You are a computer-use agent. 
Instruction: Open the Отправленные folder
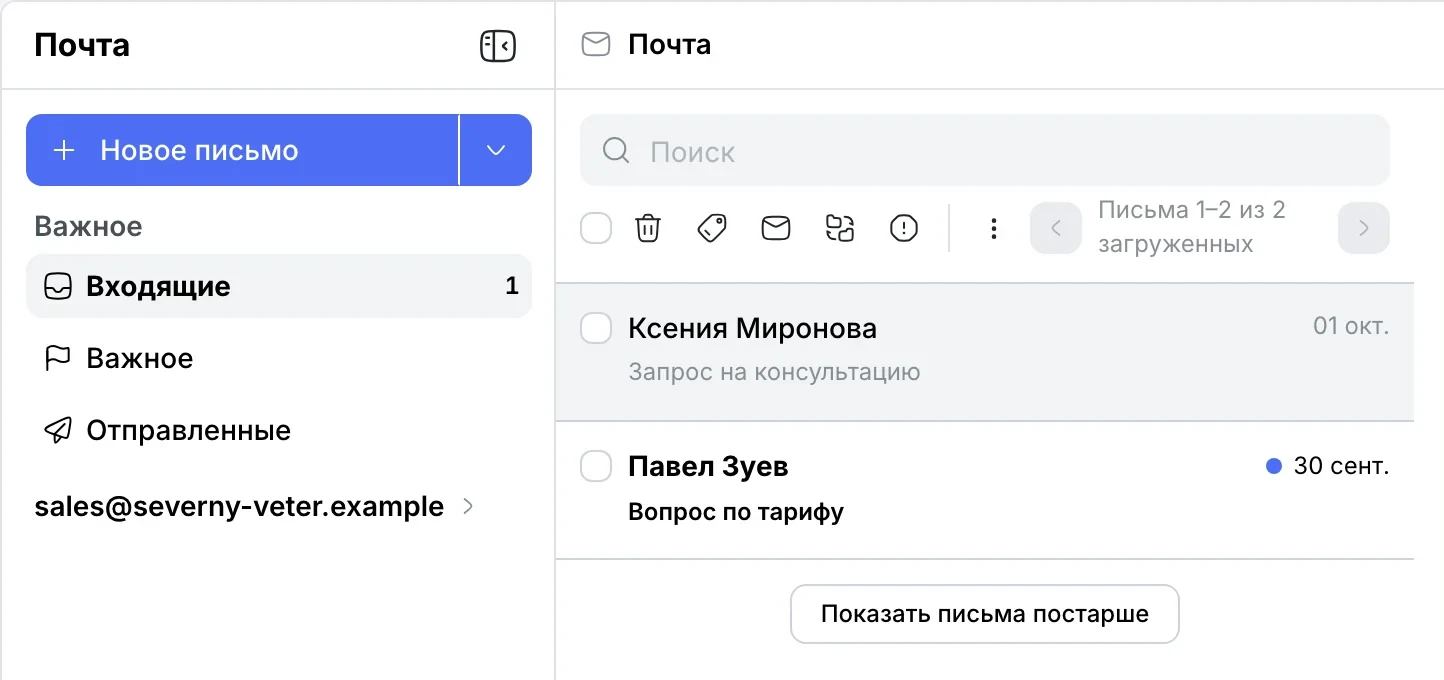tap(279, 430)
